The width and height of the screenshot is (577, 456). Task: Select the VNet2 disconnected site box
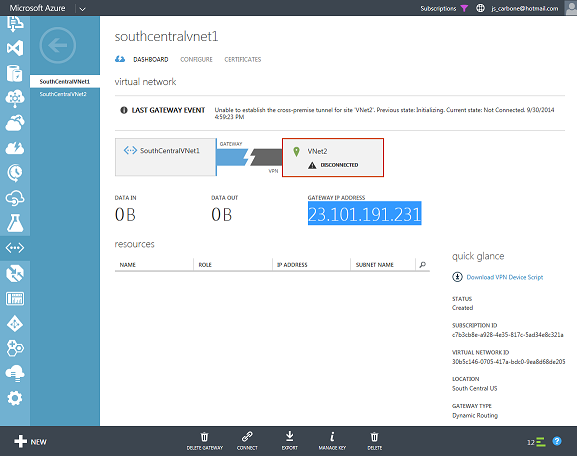tap(333, 158)
